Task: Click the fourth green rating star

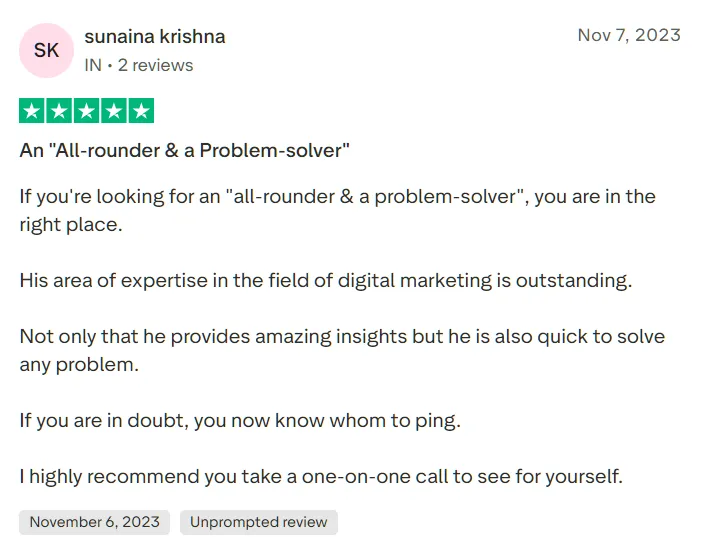Action: coord(113,111)
